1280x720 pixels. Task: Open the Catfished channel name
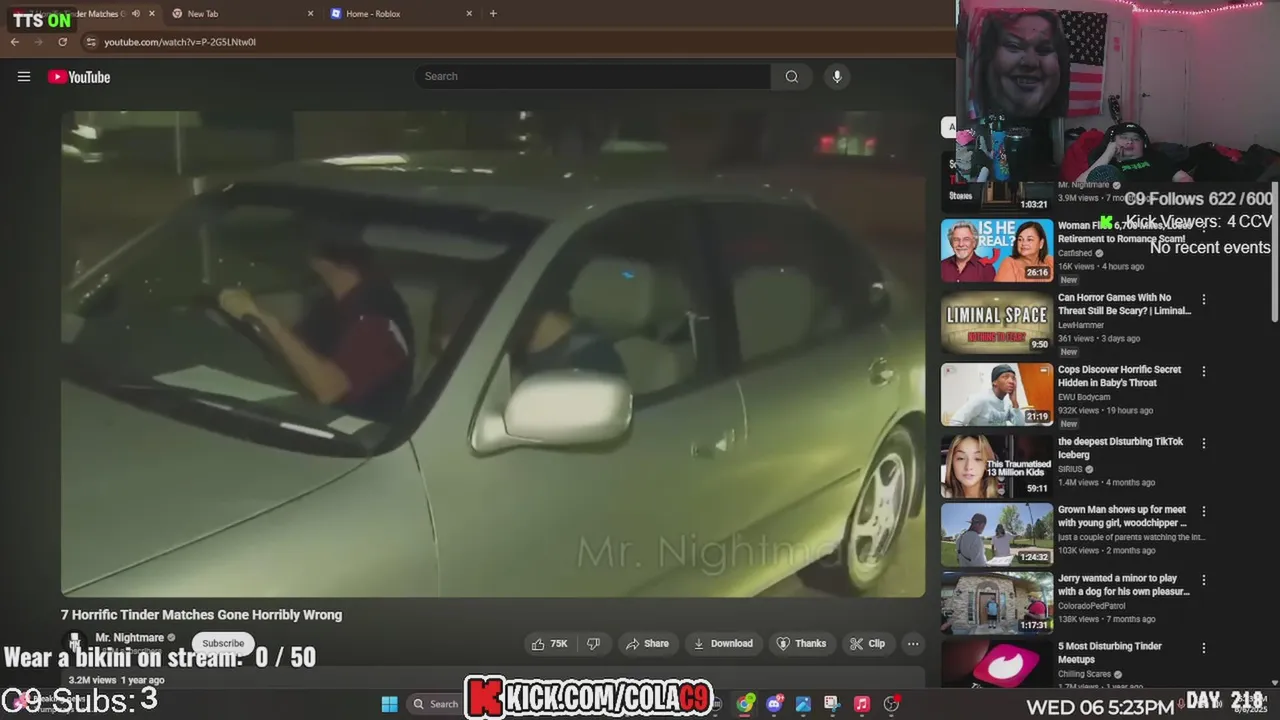1077,253
